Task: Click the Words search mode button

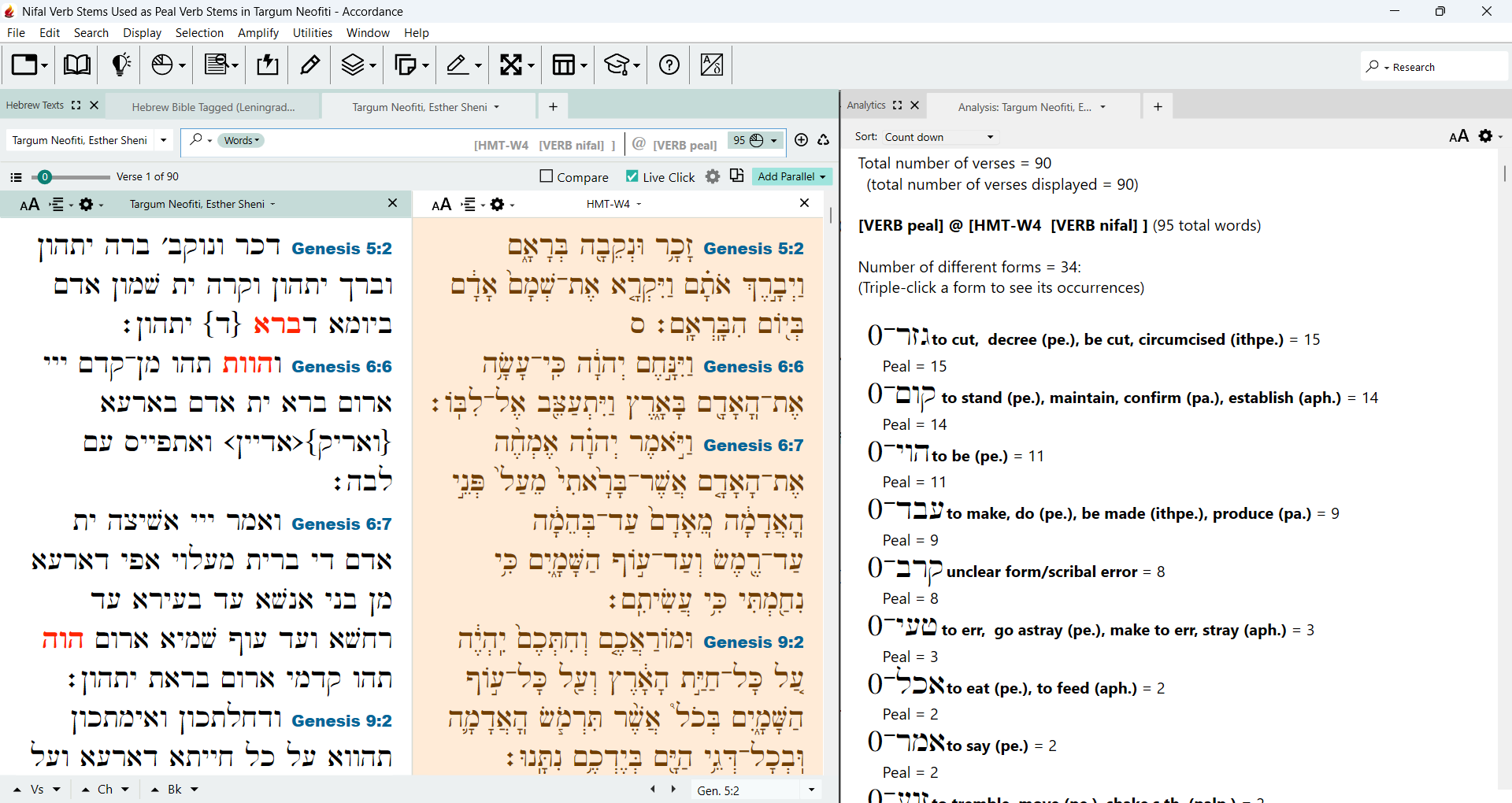Action: pyautogui.click(x=242, y=140)
